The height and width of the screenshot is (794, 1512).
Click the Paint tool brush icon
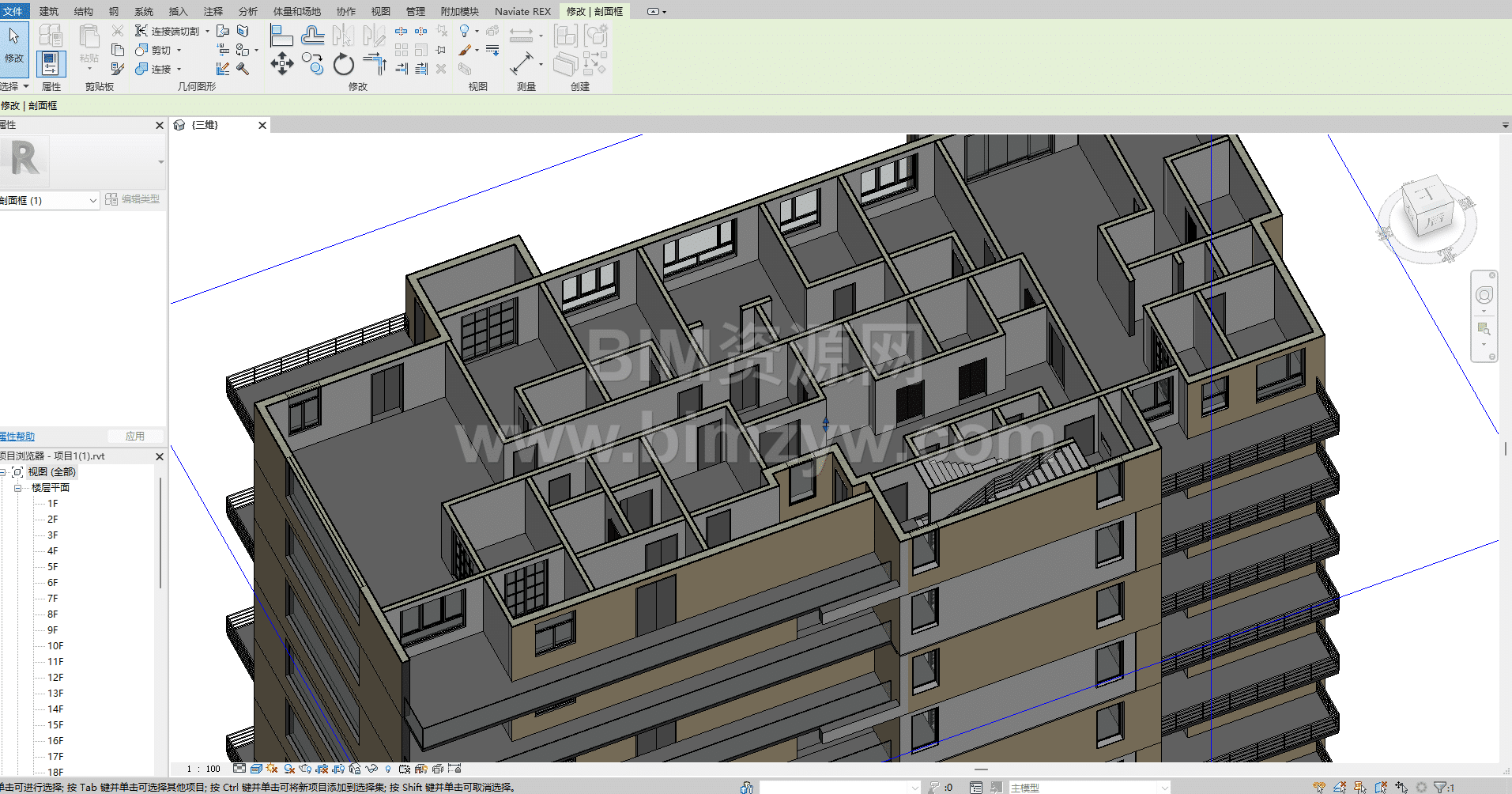pos(465,50)
